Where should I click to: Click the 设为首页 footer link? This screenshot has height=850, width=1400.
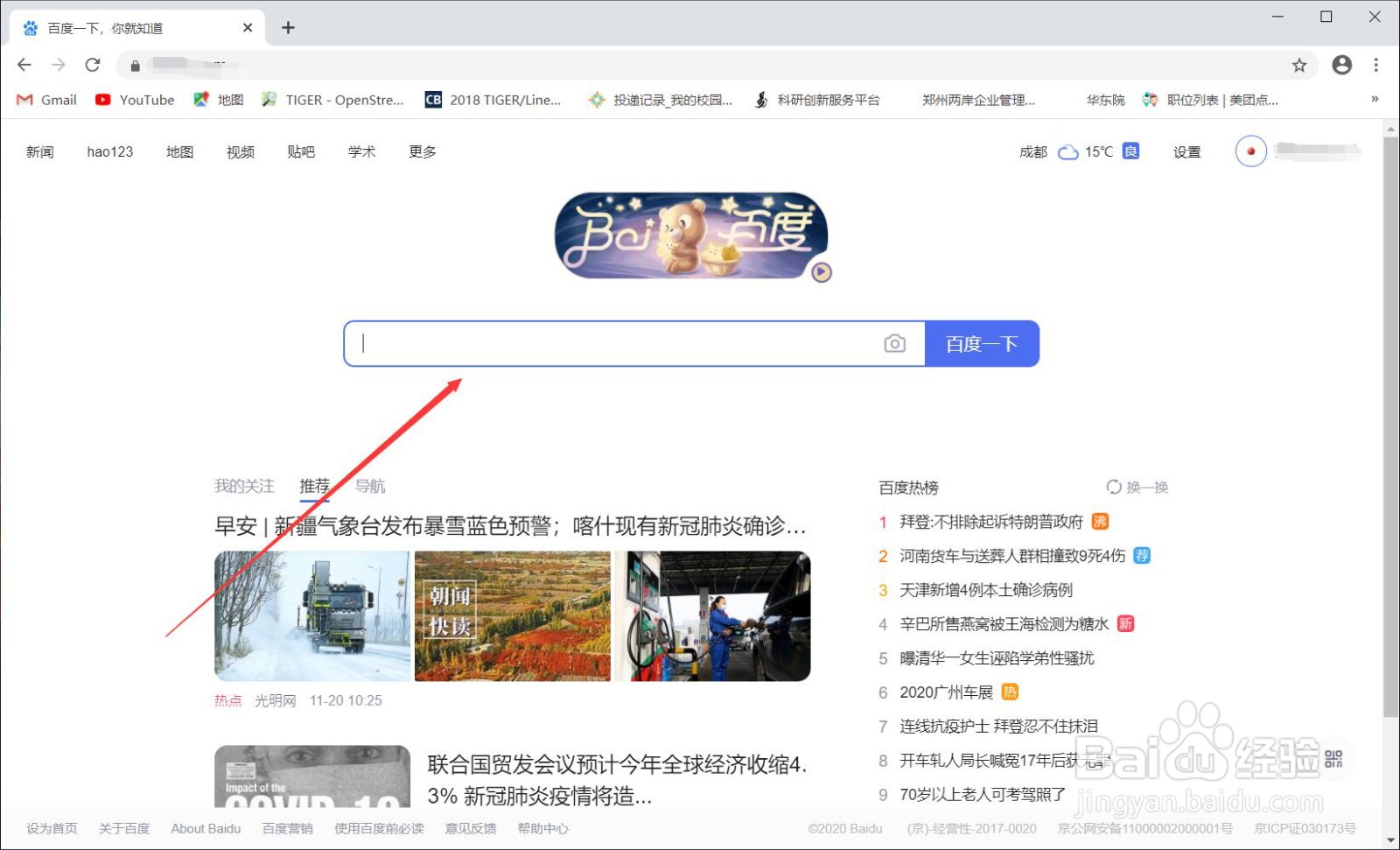(52, 829)
